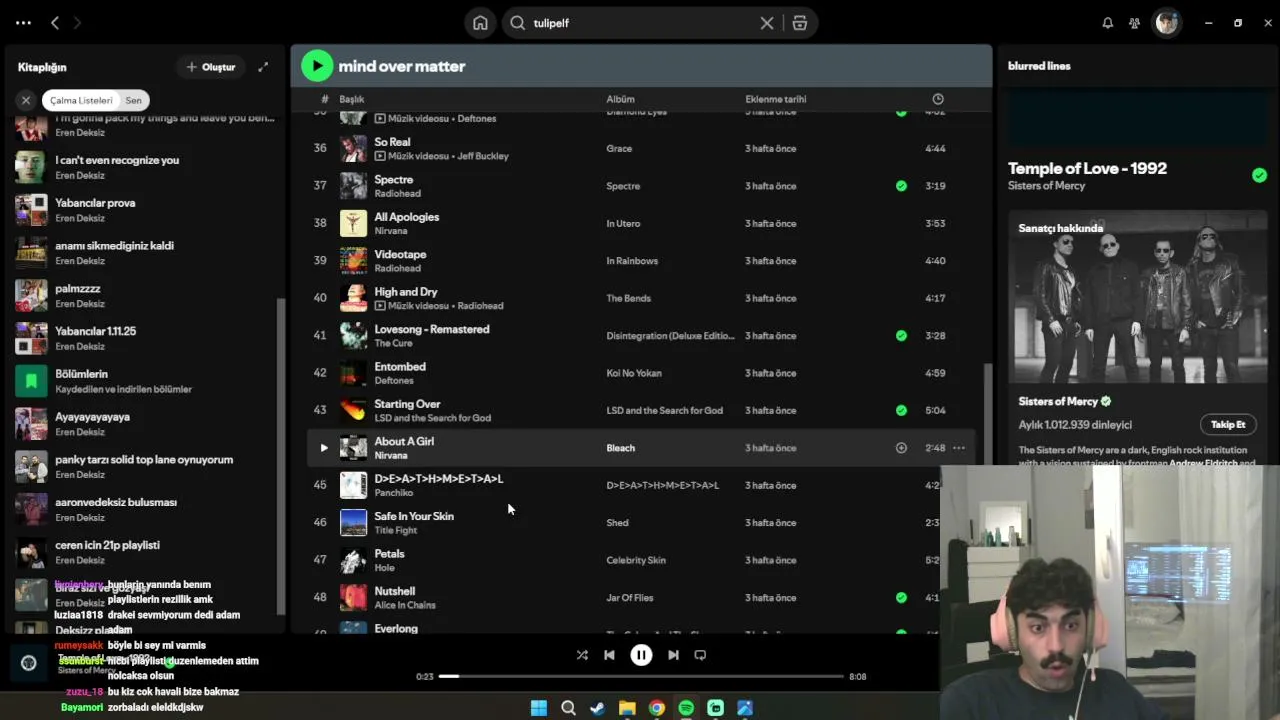This screenshot has width=1280, height=720.
Task: Open File Explorer from the taskbar
Action: click(x=627, y=708)
